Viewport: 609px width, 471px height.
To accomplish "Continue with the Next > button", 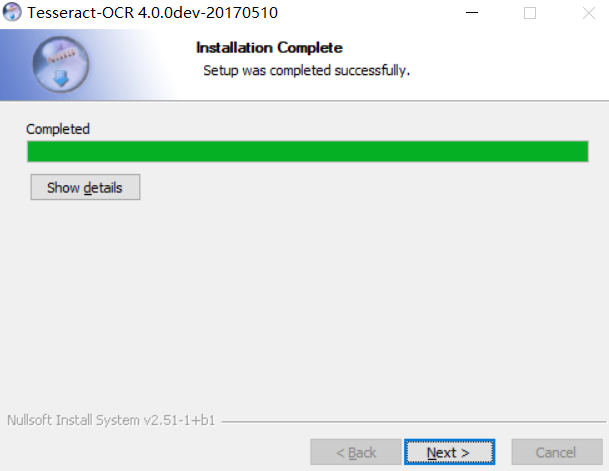I will click(x=449, y=452).
